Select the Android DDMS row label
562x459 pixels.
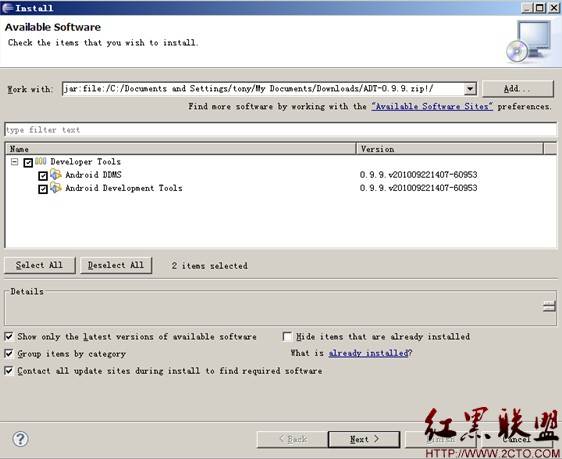(94, 175)
